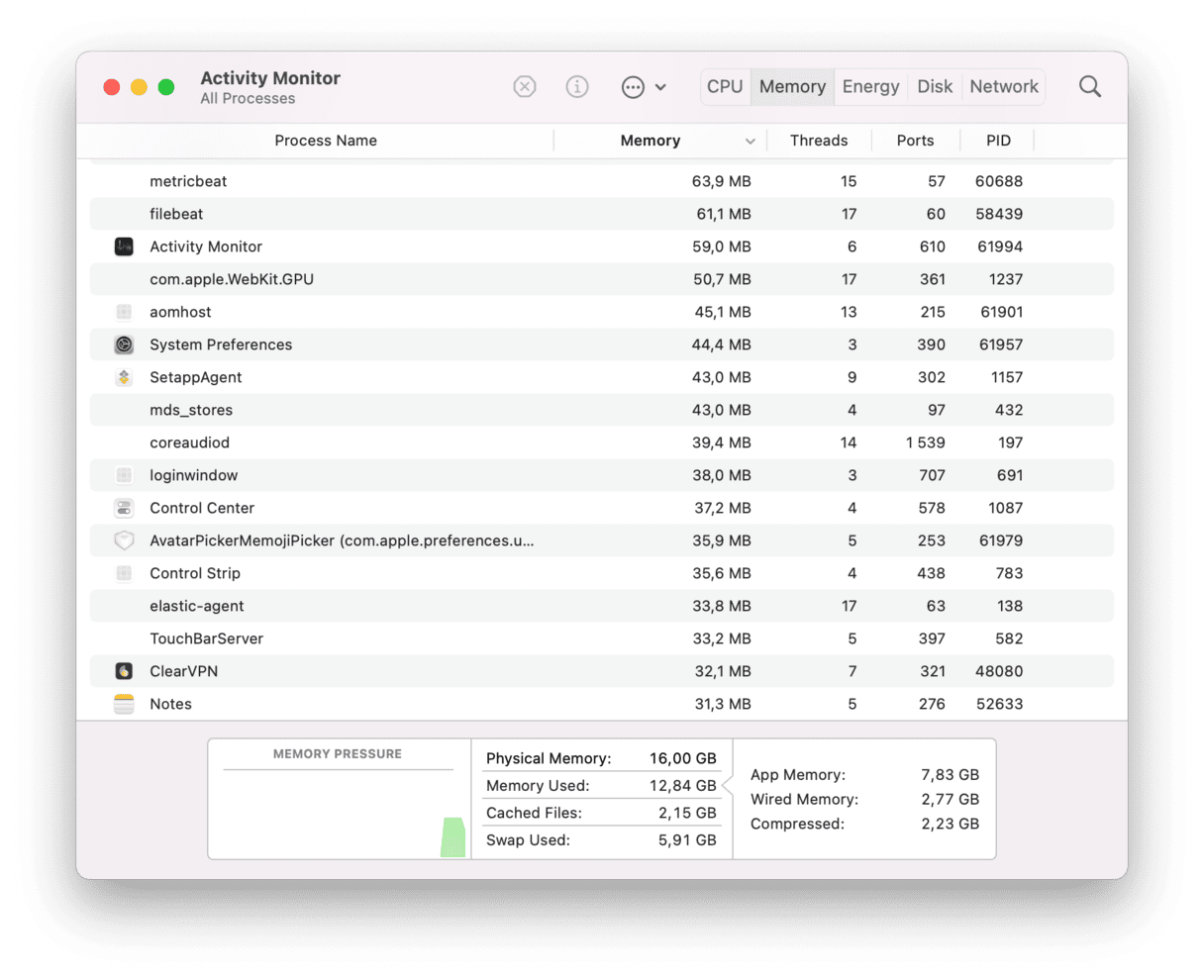Select the ClearVPN icon in the list

tap(124, 671)
